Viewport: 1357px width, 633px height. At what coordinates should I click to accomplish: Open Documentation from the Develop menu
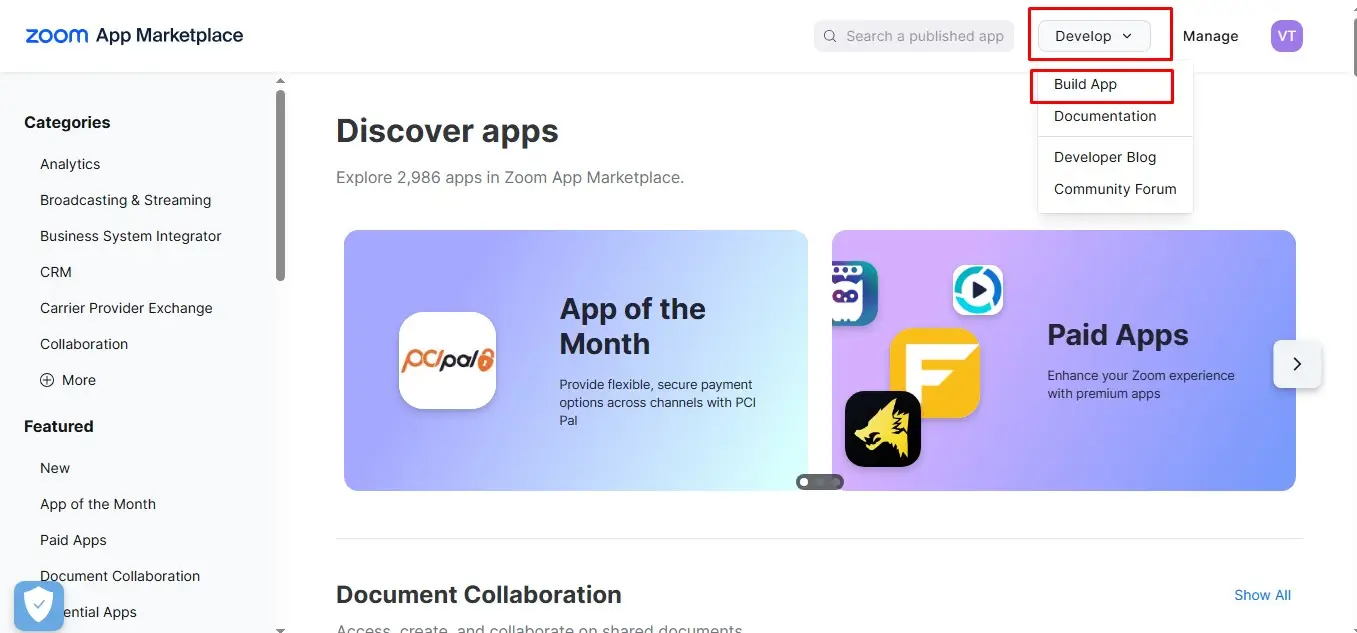coord(1104,116)
